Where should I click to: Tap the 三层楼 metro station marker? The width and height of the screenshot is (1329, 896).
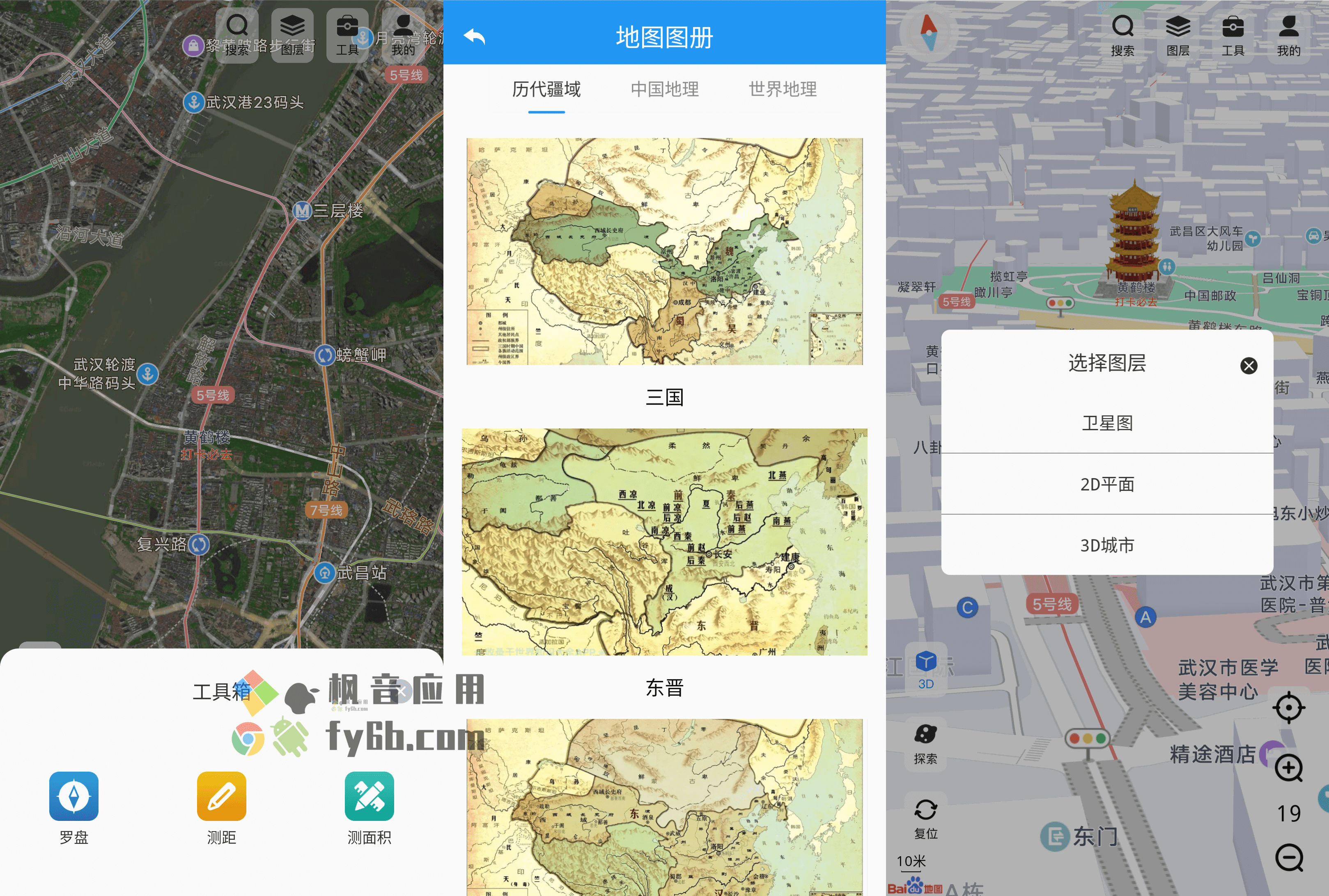[x=302, y=211]
